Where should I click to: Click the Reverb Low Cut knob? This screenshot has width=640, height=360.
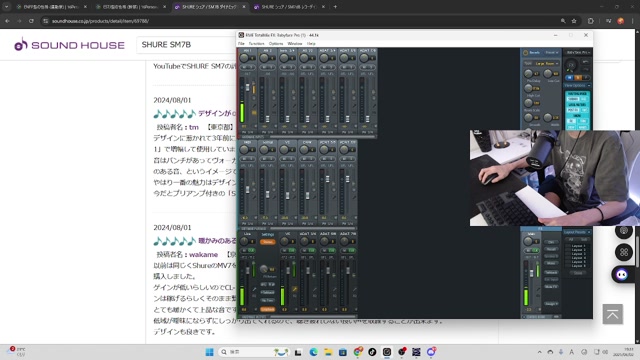pos(548,73)
